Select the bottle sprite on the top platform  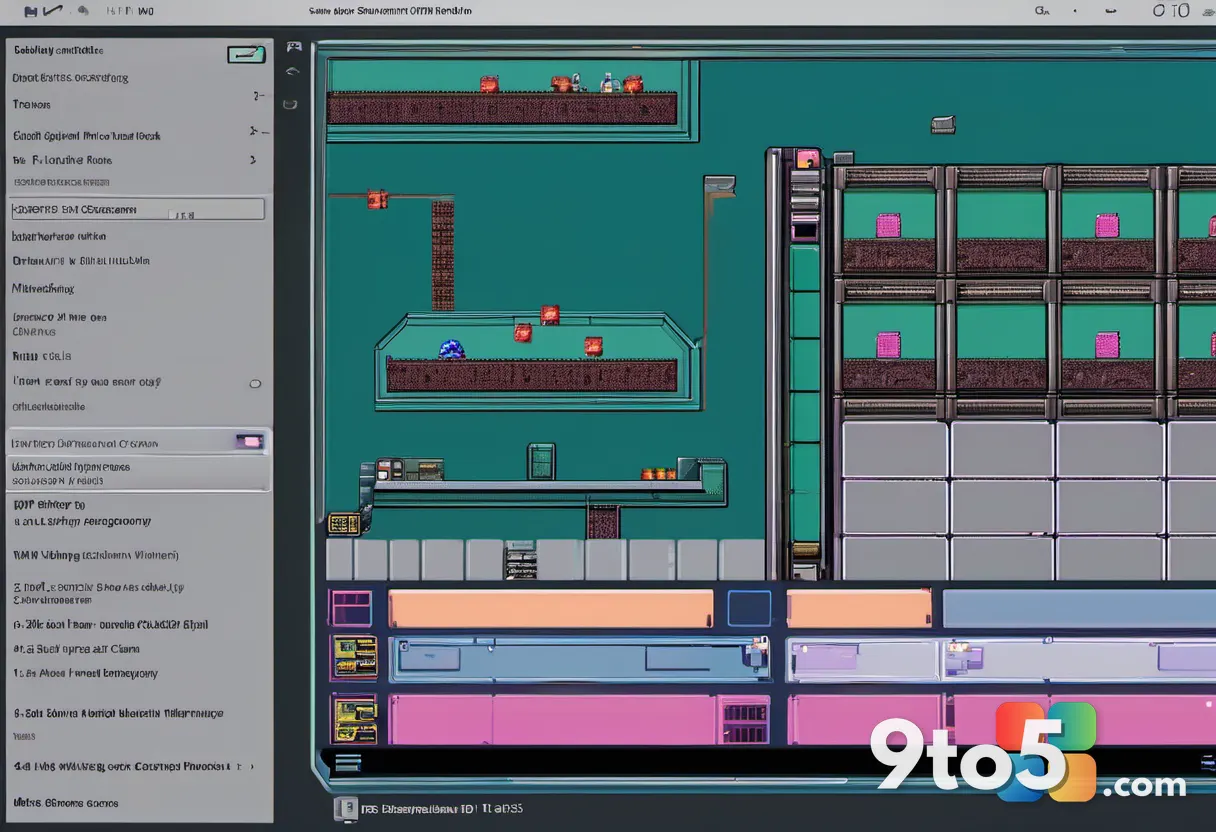607,82
